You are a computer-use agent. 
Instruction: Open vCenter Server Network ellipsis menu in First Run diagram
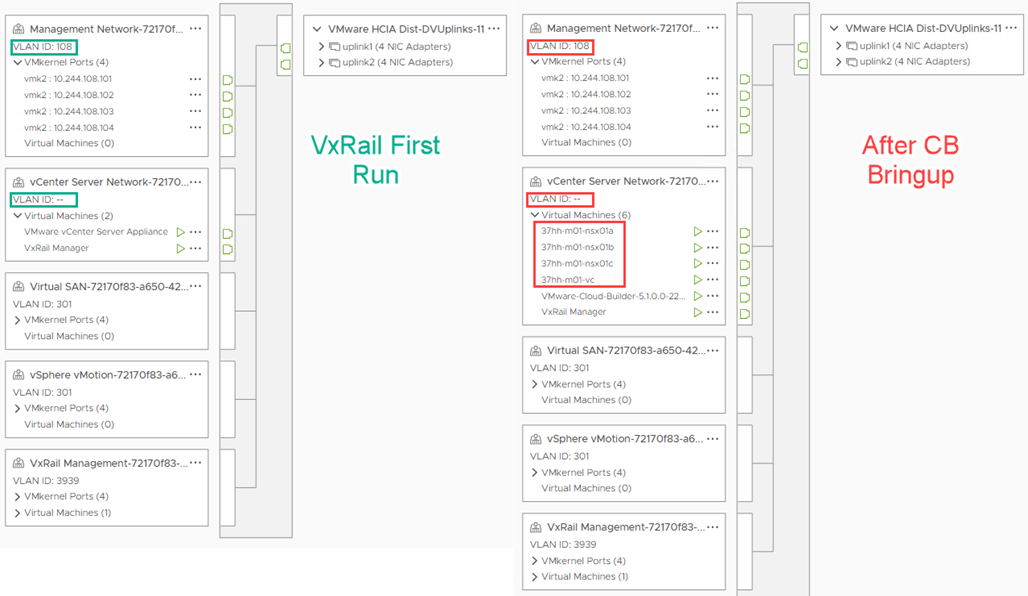(x=195, y=182)
